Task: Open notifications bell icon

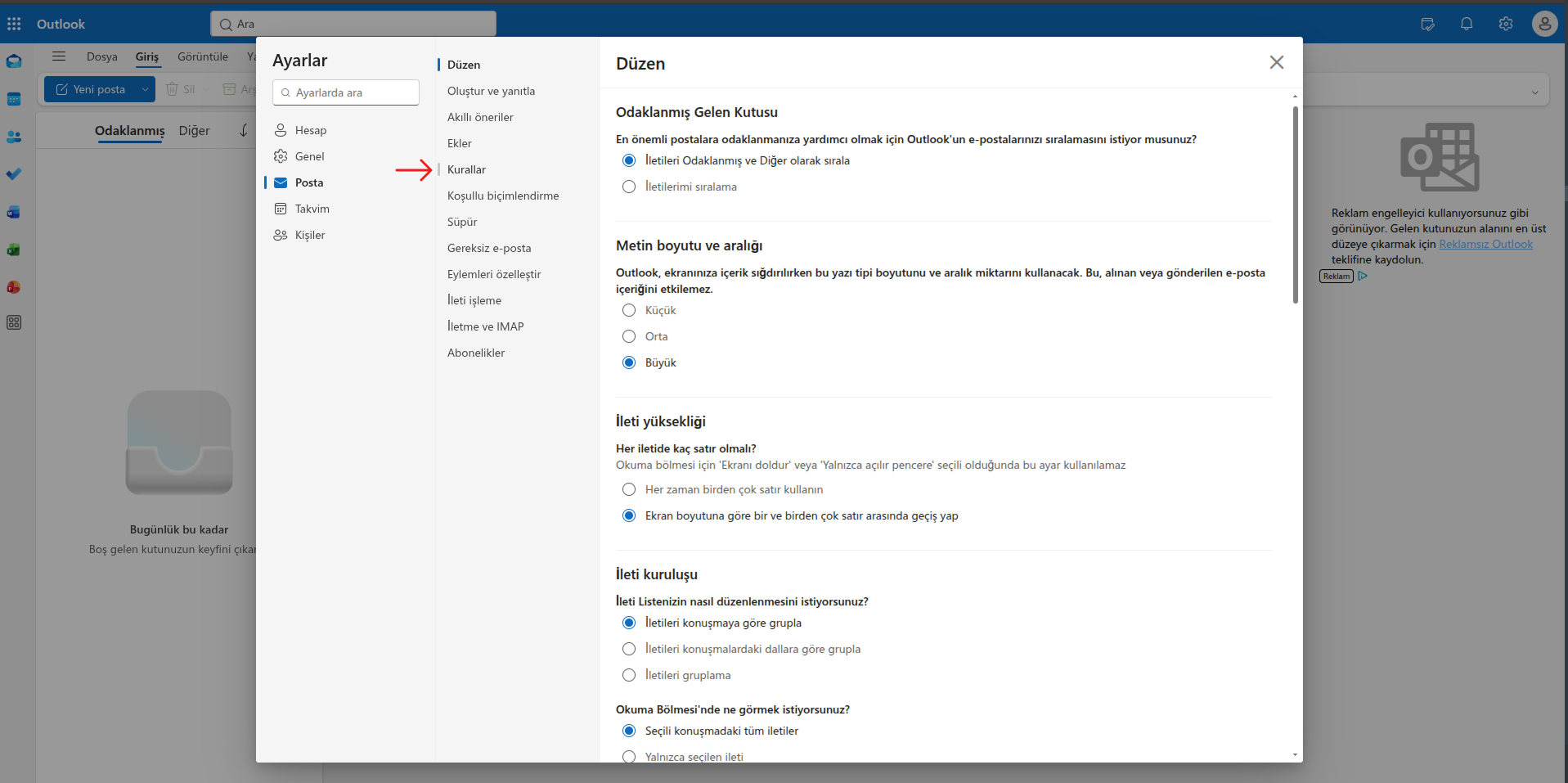Action: [x=1467, y=24]
